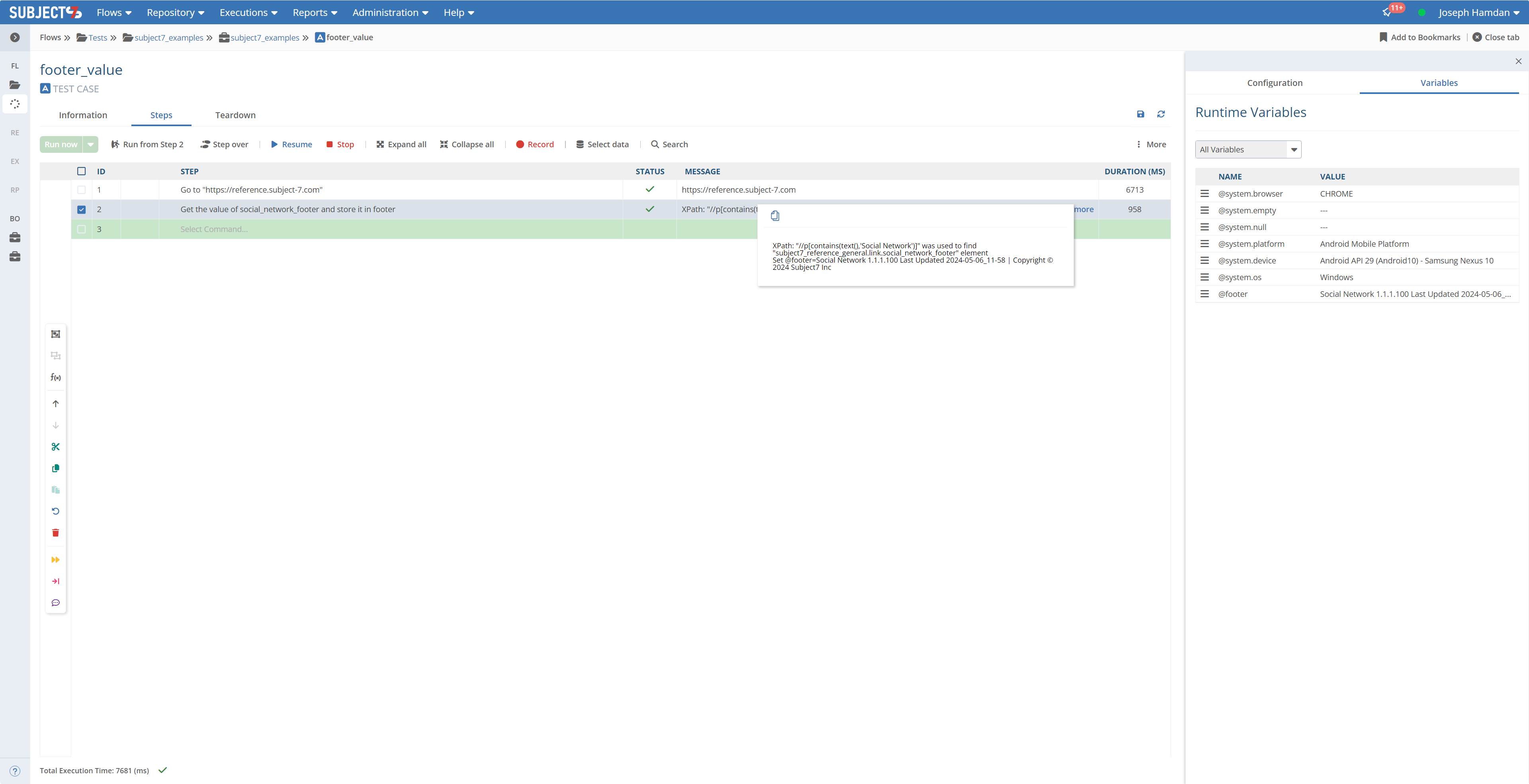
Task: Click the purple comment bubble icon
Action: pyautogui.click(x=56, y=603)
